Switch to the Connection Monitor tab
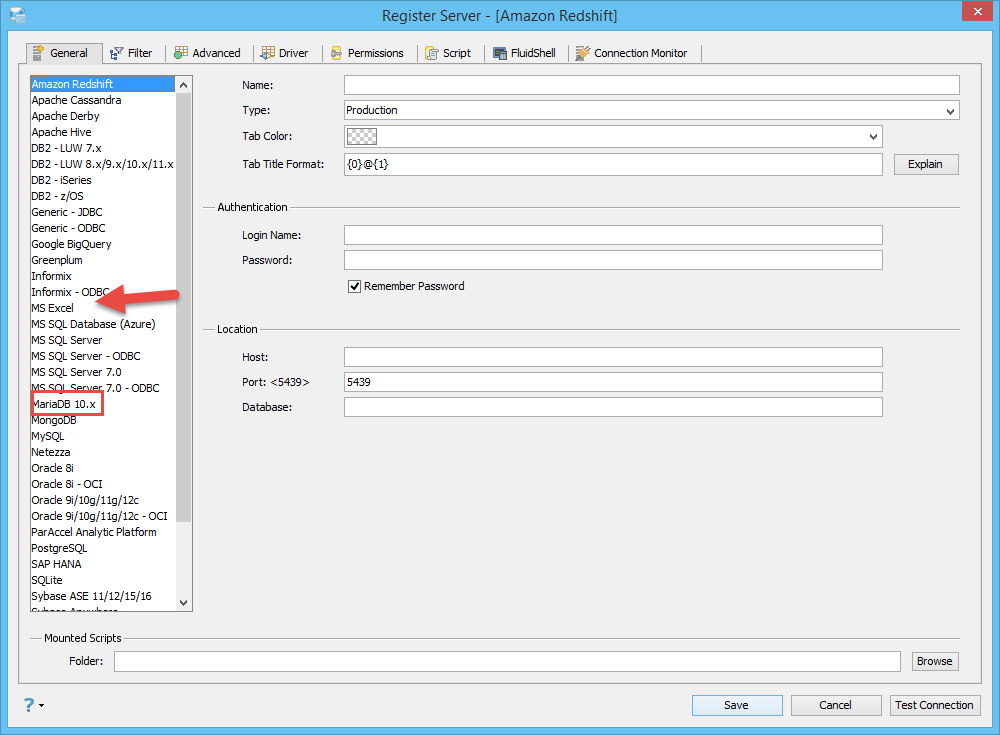Image resolution: width=1000 pixels, height=735 pixels. click(x=632, y=53)
